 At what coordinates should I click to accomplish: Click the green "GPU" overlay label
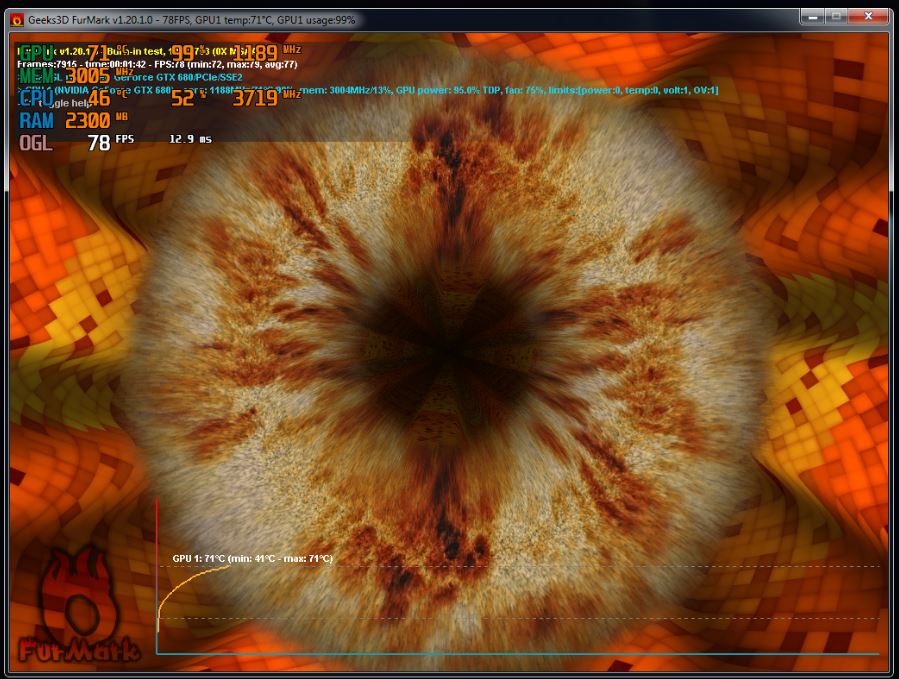click(36, 53)
